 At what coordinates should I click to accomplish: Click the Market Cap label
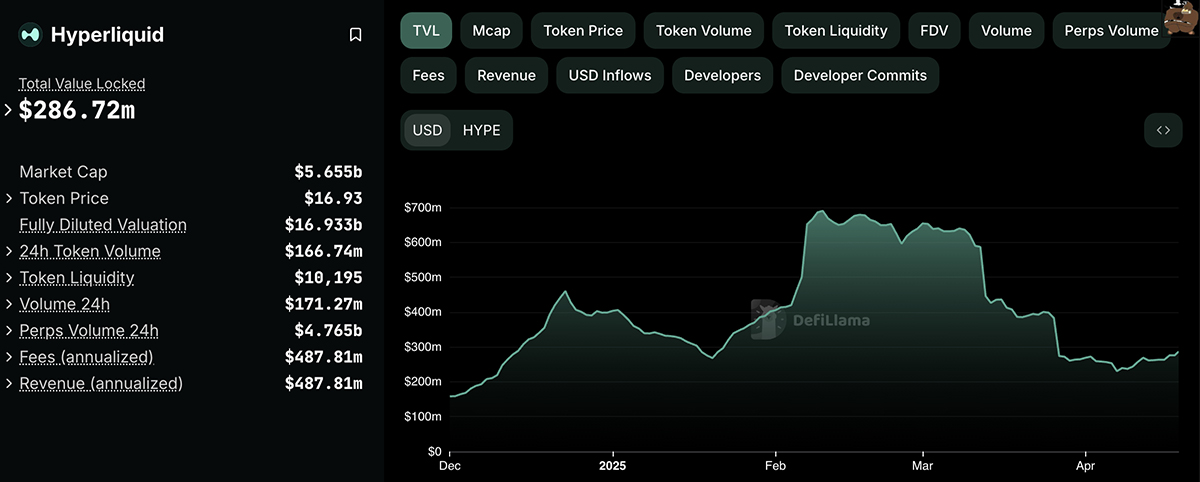pyautogui.click(x=63, y=172)
